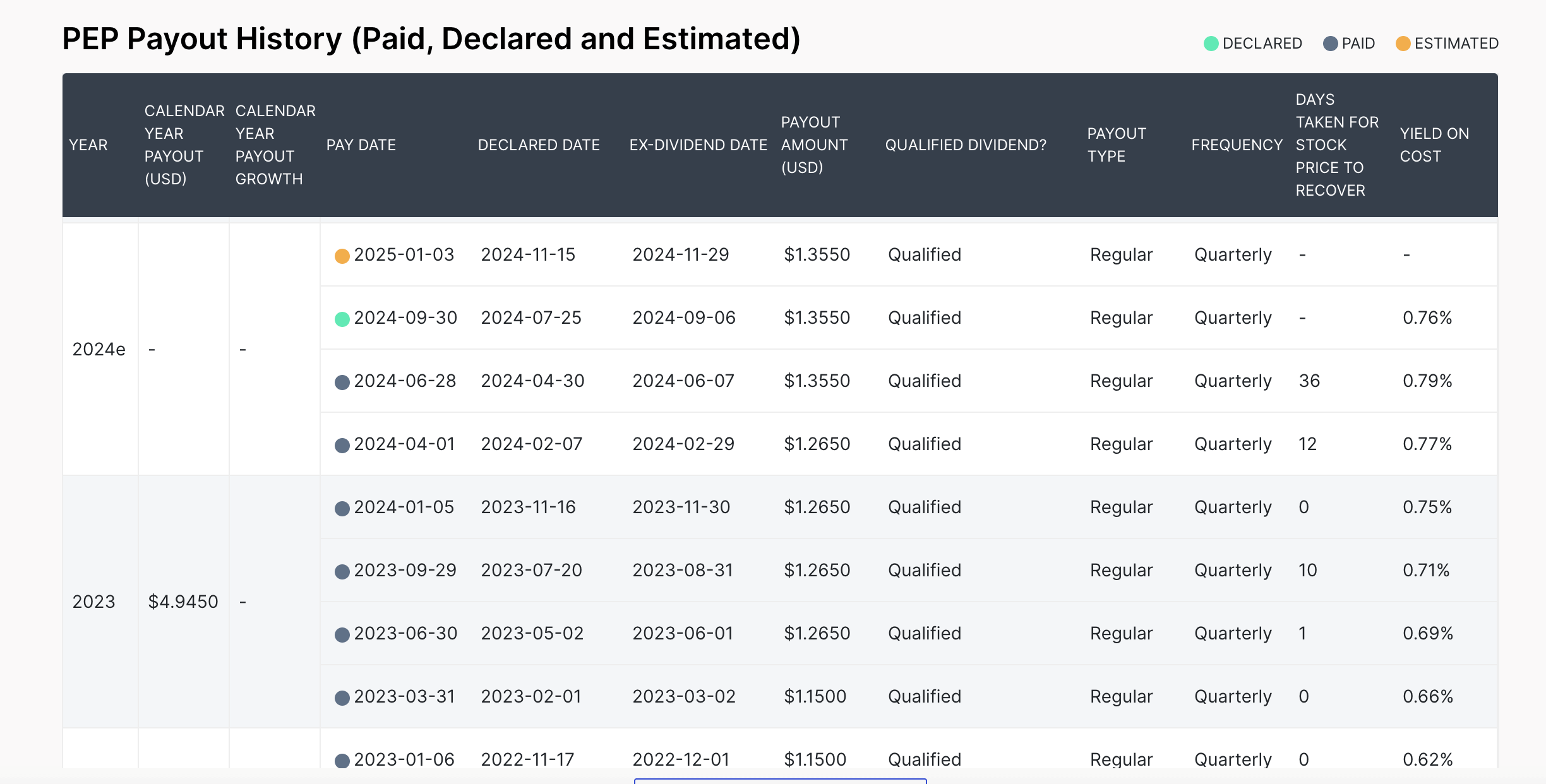
Task: Click the paid dot beside 2024-04-01
Action: click(342, 445)
